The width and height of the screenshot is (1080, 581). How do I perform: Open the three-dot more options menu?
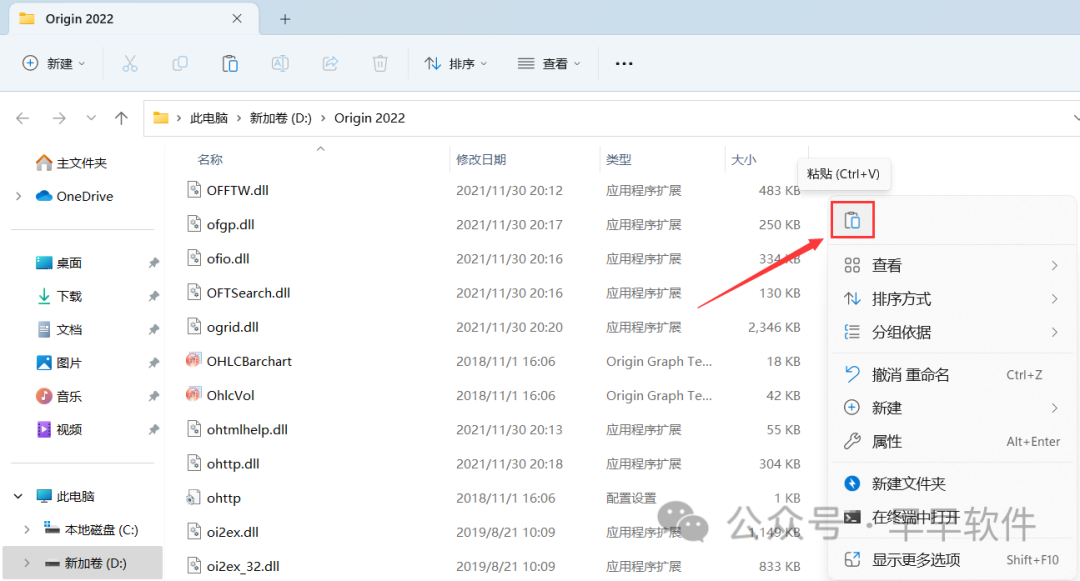click(x=624, y=63)
